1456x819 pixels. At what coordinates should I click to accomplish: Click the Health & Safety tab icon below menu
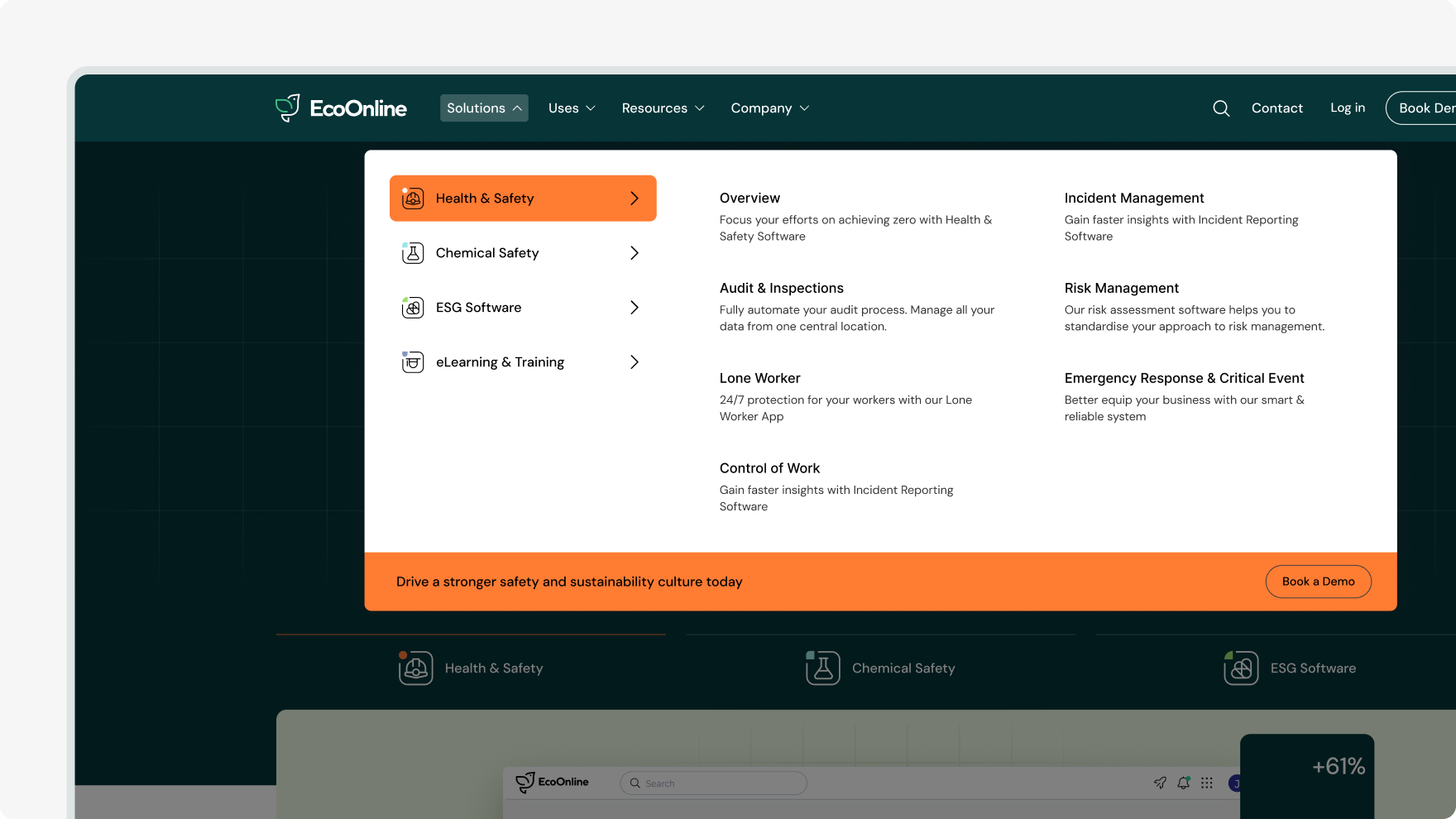pyautogui.click(x=415, y=668)
